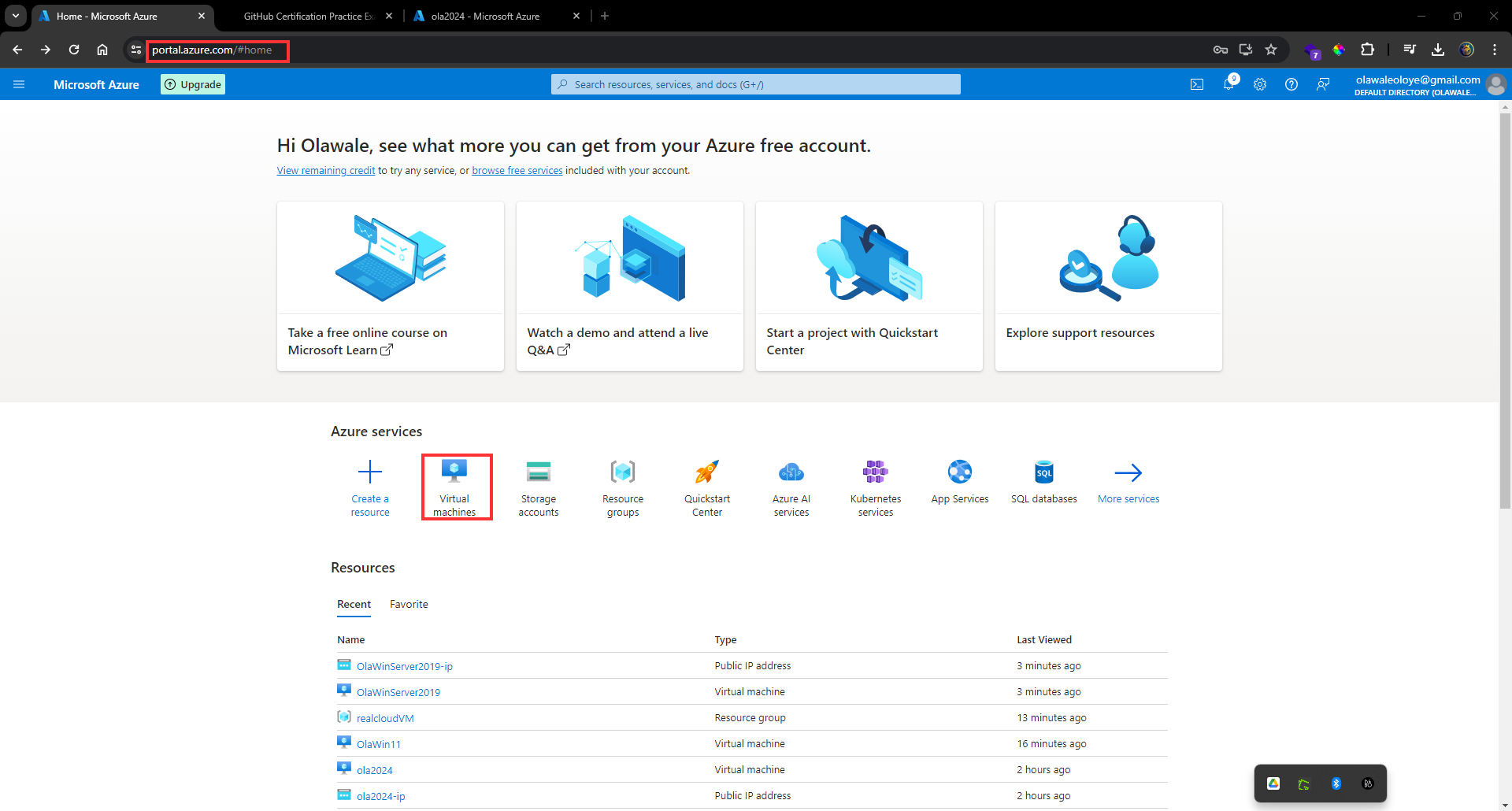
Task: Click the Upgrade button
Action: 193,84
